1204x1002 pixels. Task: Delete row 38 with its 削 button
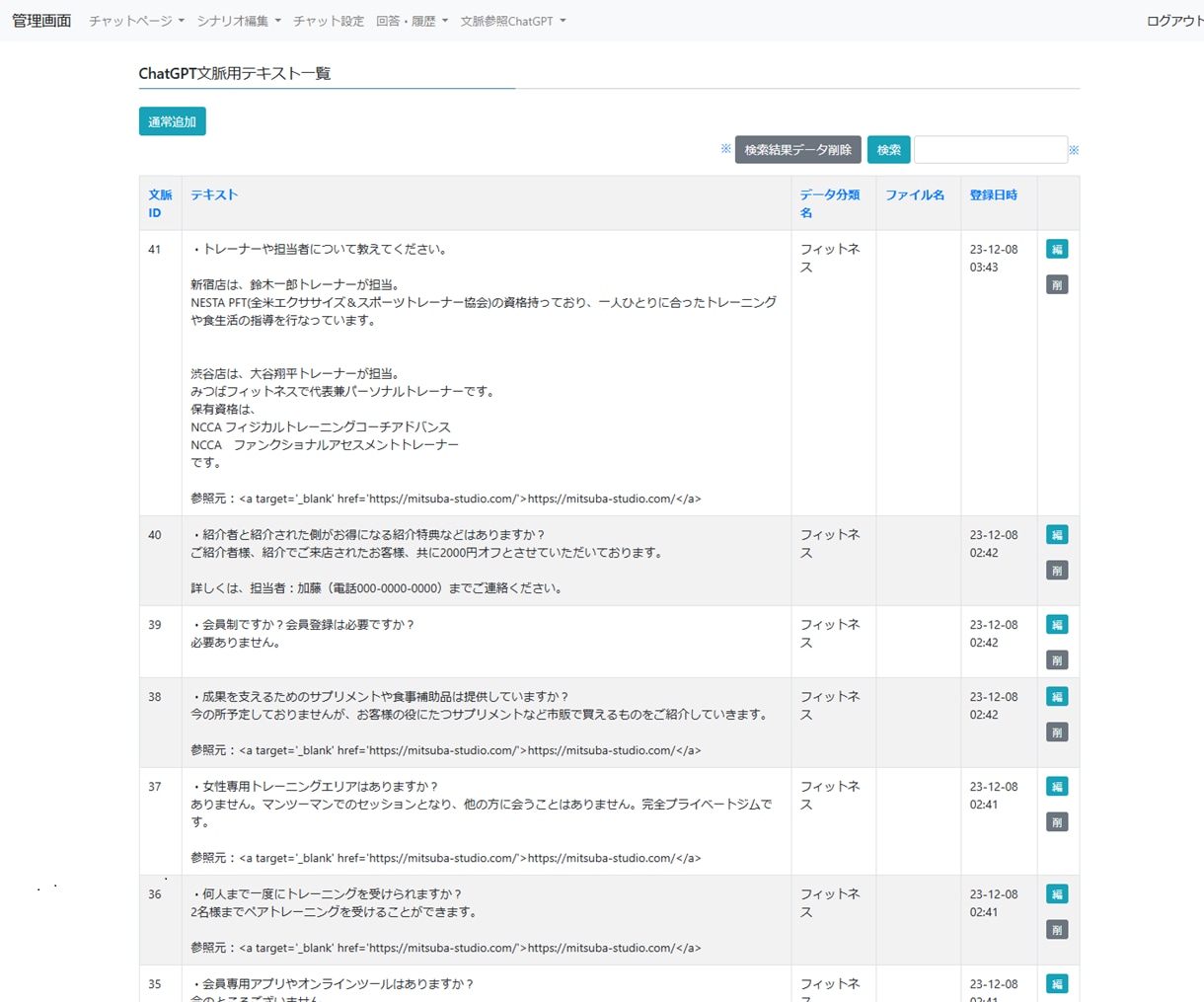click(1057, 732)
